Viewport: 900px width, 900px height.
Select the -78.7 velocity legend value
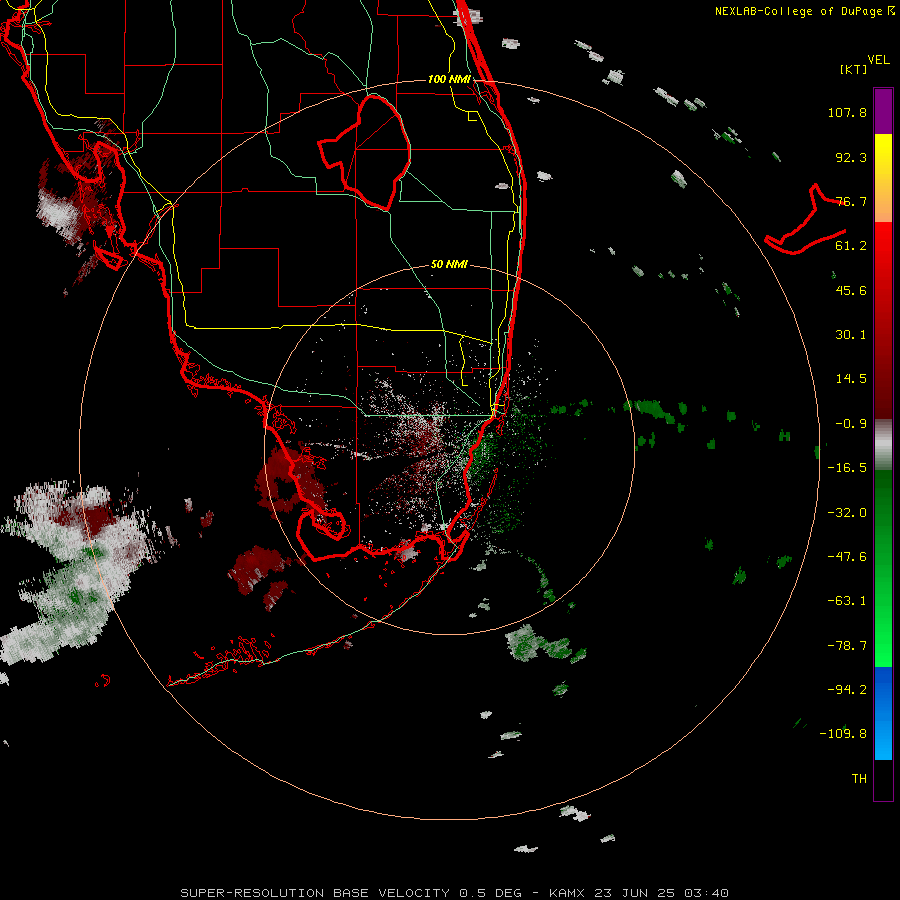[x=847, y=646]
